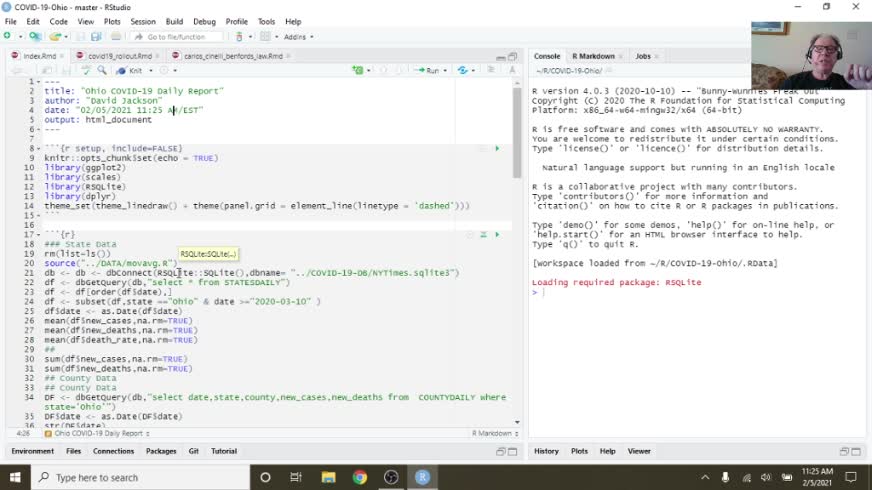Open the Addins dropdown

(299, 37)
